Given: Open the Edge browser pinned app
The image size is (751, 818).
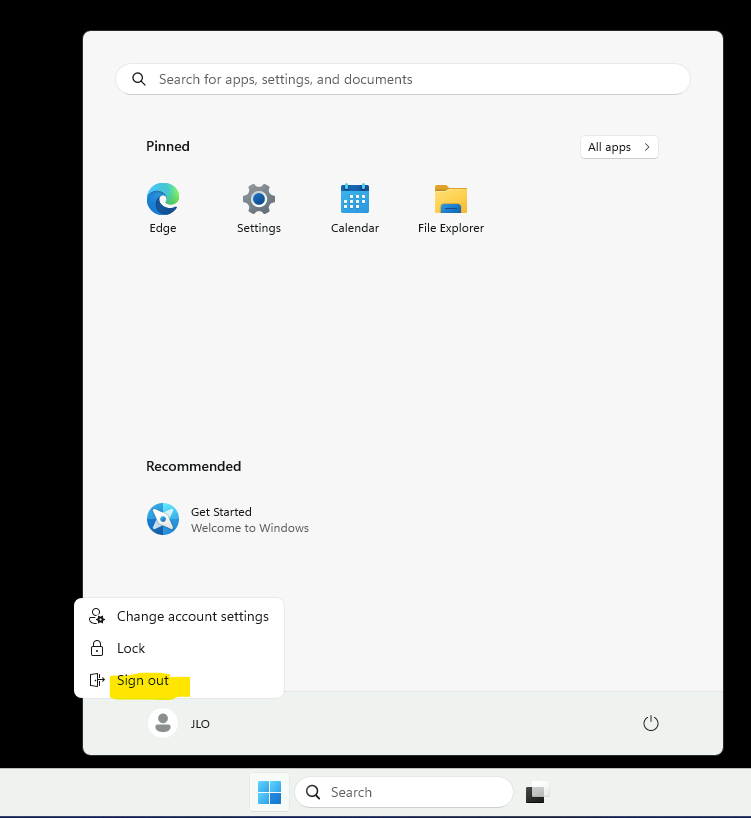Looking at the screenshot, I should [x=163, y=208].
